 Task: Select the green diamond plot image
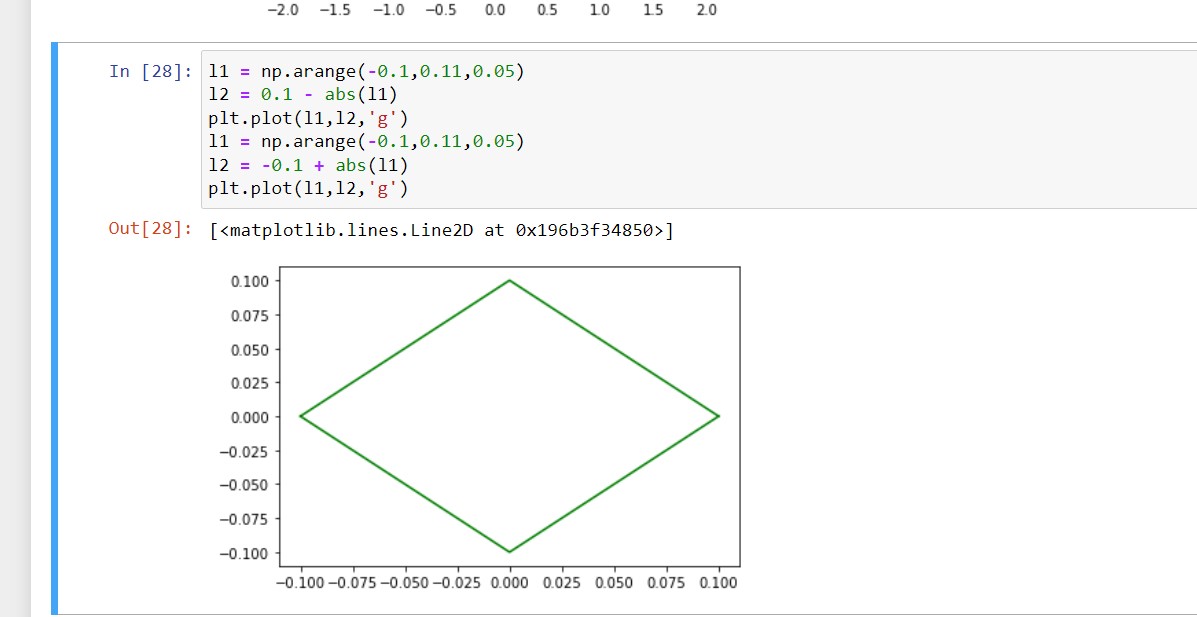click(x=479, y=429)
